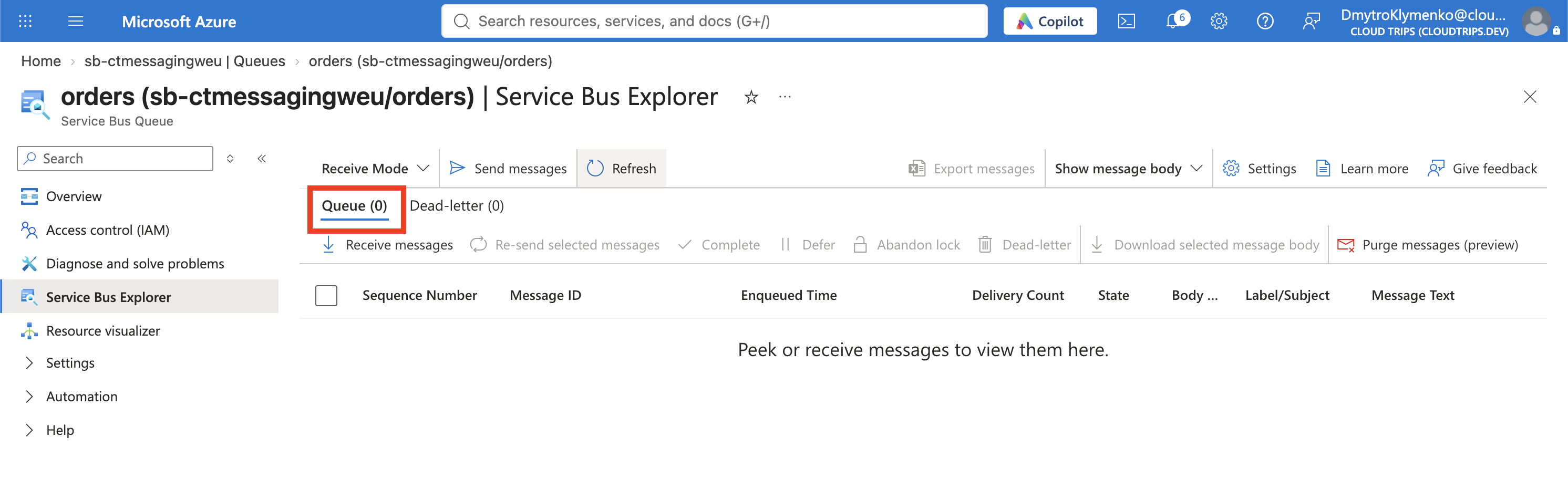Open the hamburger portal menu
The image size is (1568, 479).
click(76, 22)
